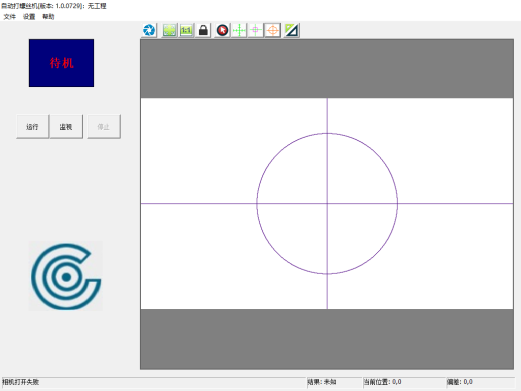Toggle the black padlock lock icon
This screenshot has width=521, height=391.
(203, 30)
